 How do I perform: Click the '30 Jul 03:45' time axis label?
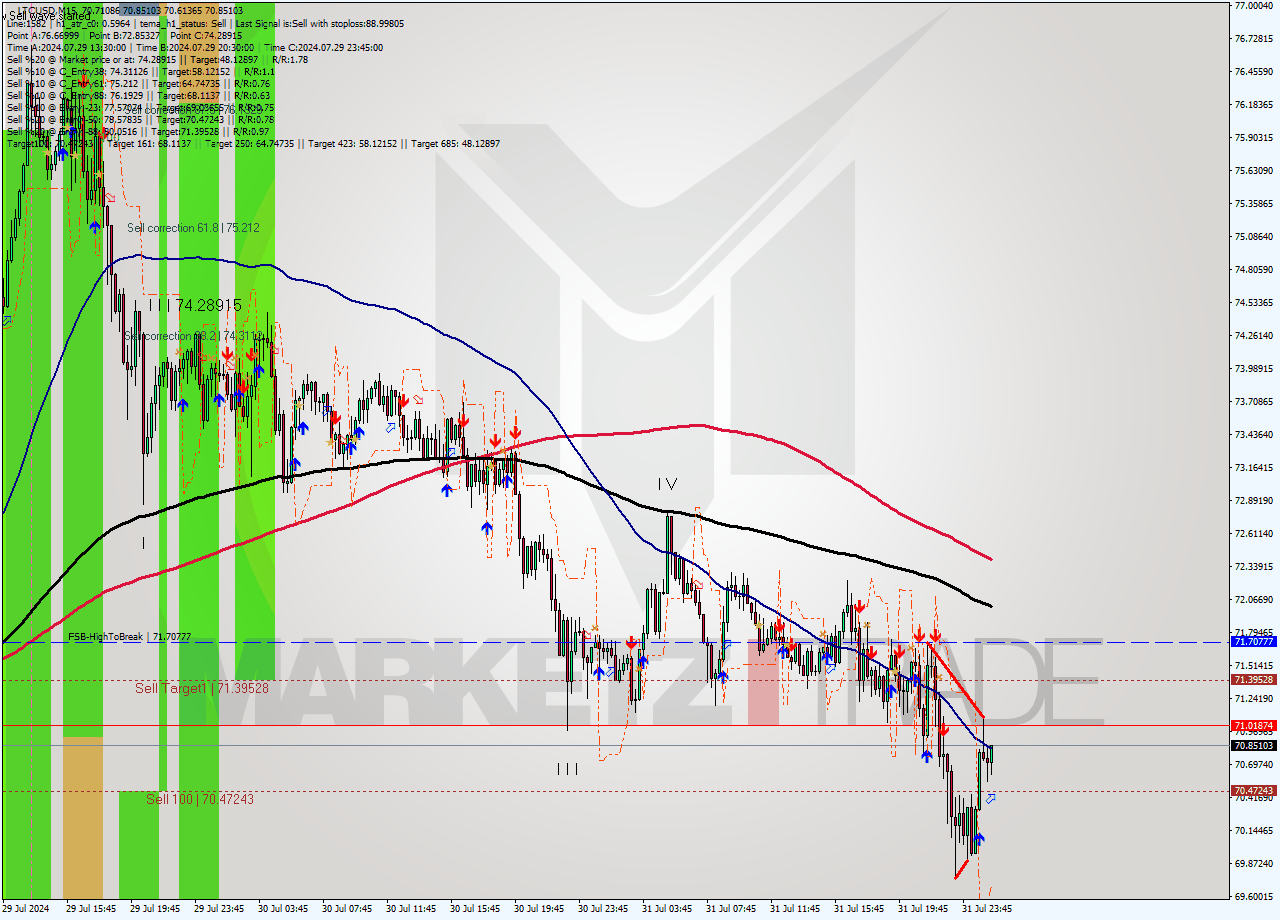click(x=283, y=909)
